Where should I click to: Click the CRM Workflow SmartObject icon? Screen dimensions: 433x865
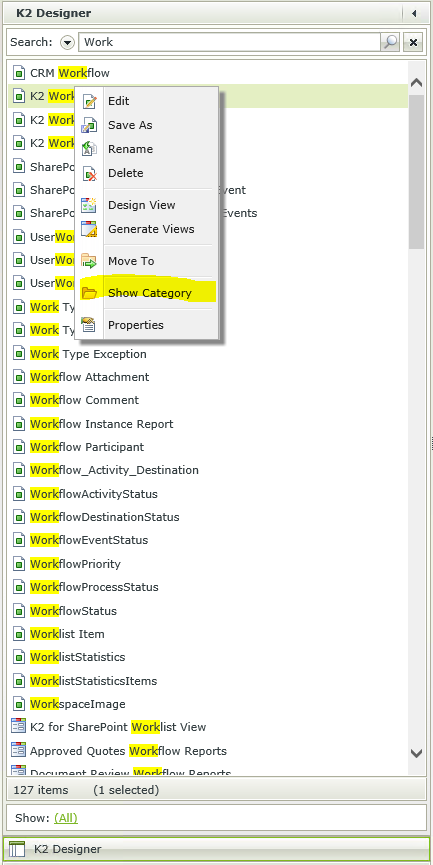point(19,73)
